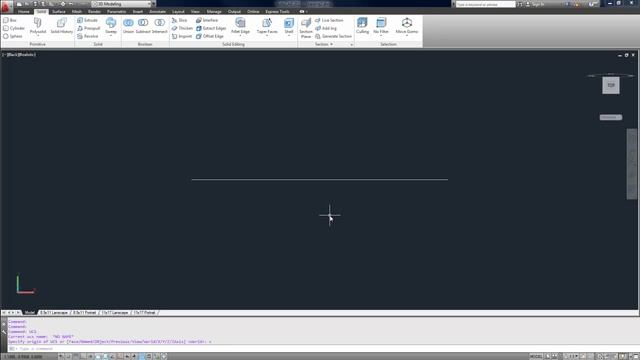Click the Section Plane tool

click(306, 28)
